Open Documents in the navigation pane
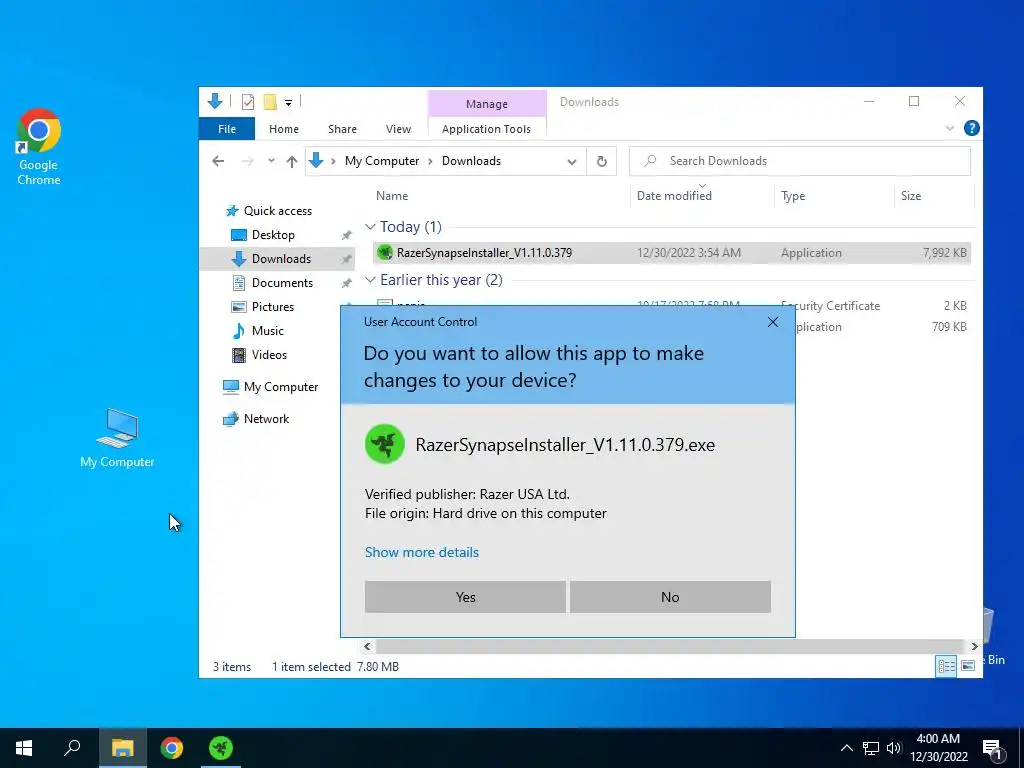This screenshot has height=768, width=1024. coord(273,283)
